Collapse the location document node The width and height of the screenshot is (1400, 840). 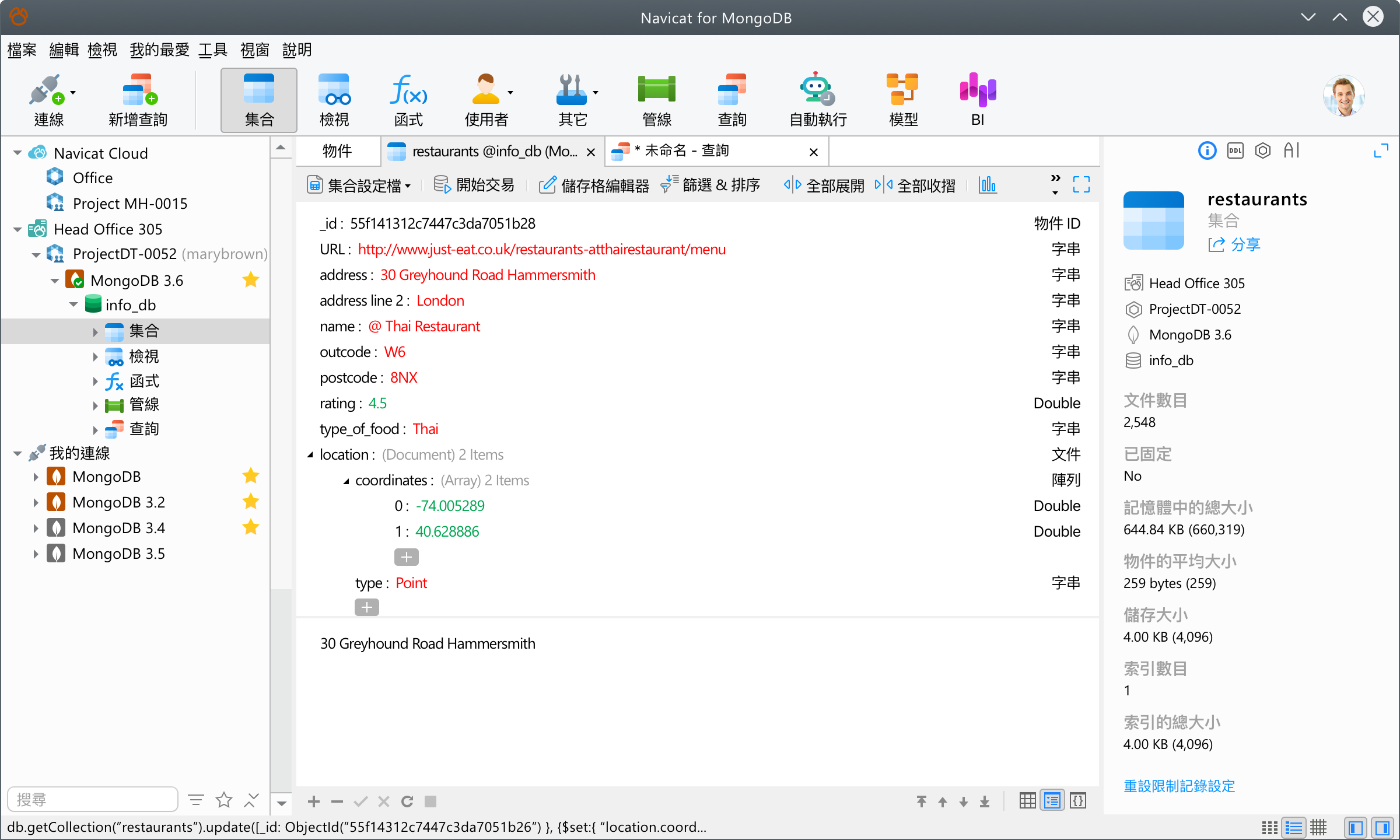point(310,455)
